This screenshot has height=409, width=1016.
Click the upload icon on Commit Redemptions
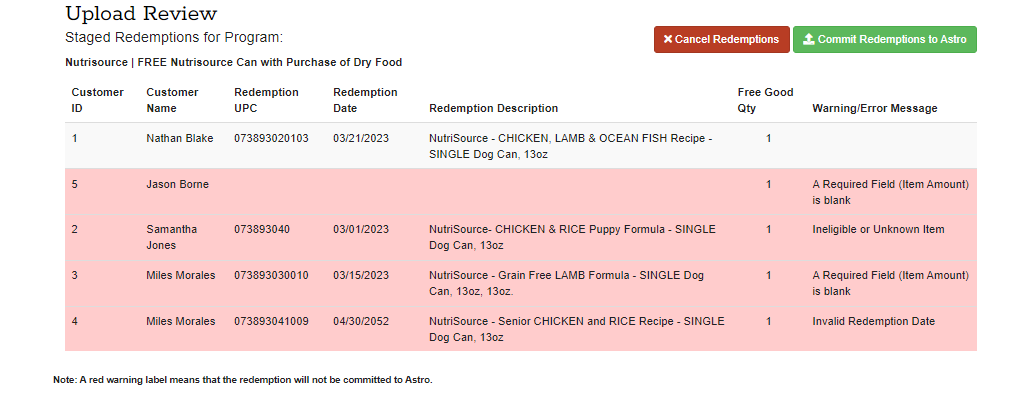808,40
